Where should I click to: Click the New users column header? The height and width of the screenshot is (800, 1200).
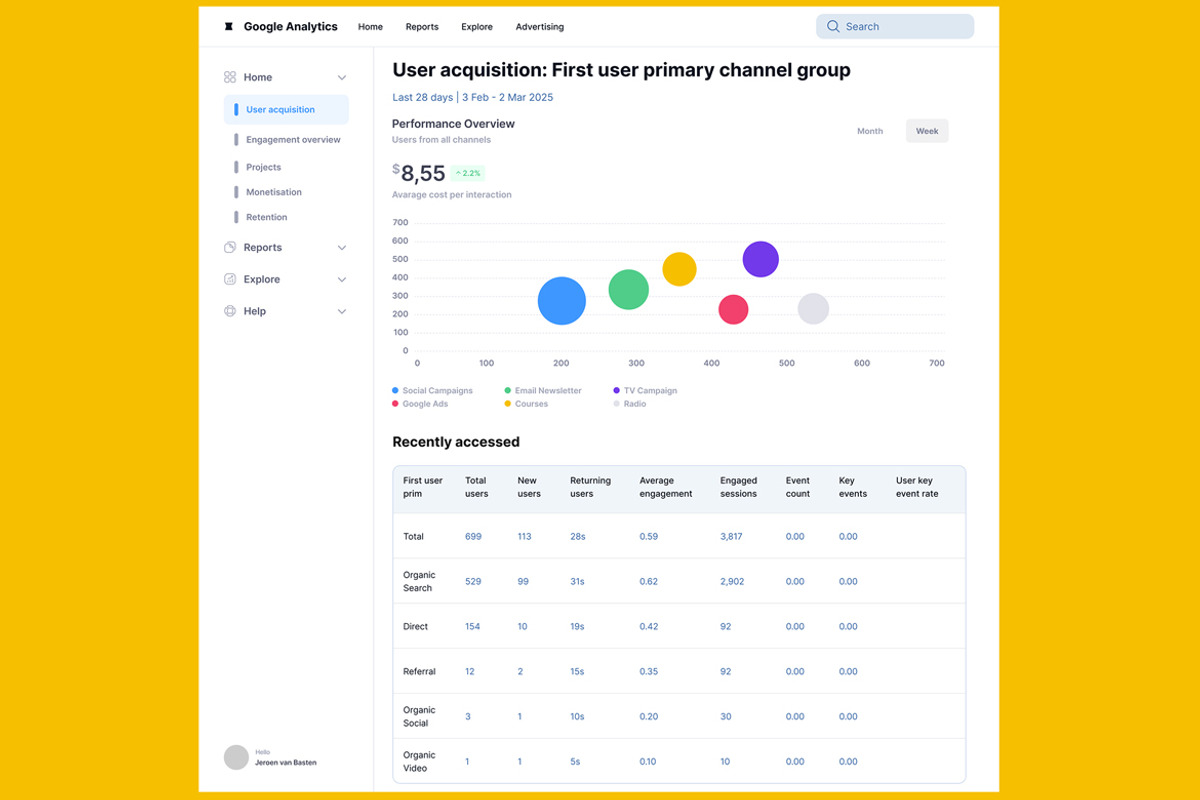click(529, 487)
